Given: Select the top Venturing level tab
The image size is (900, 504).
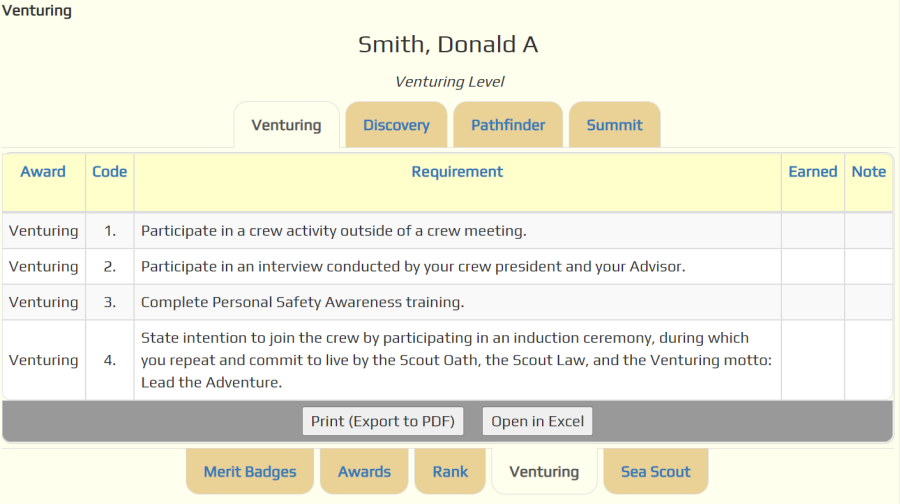Looking at the screenshot, I should pos(286,125).
